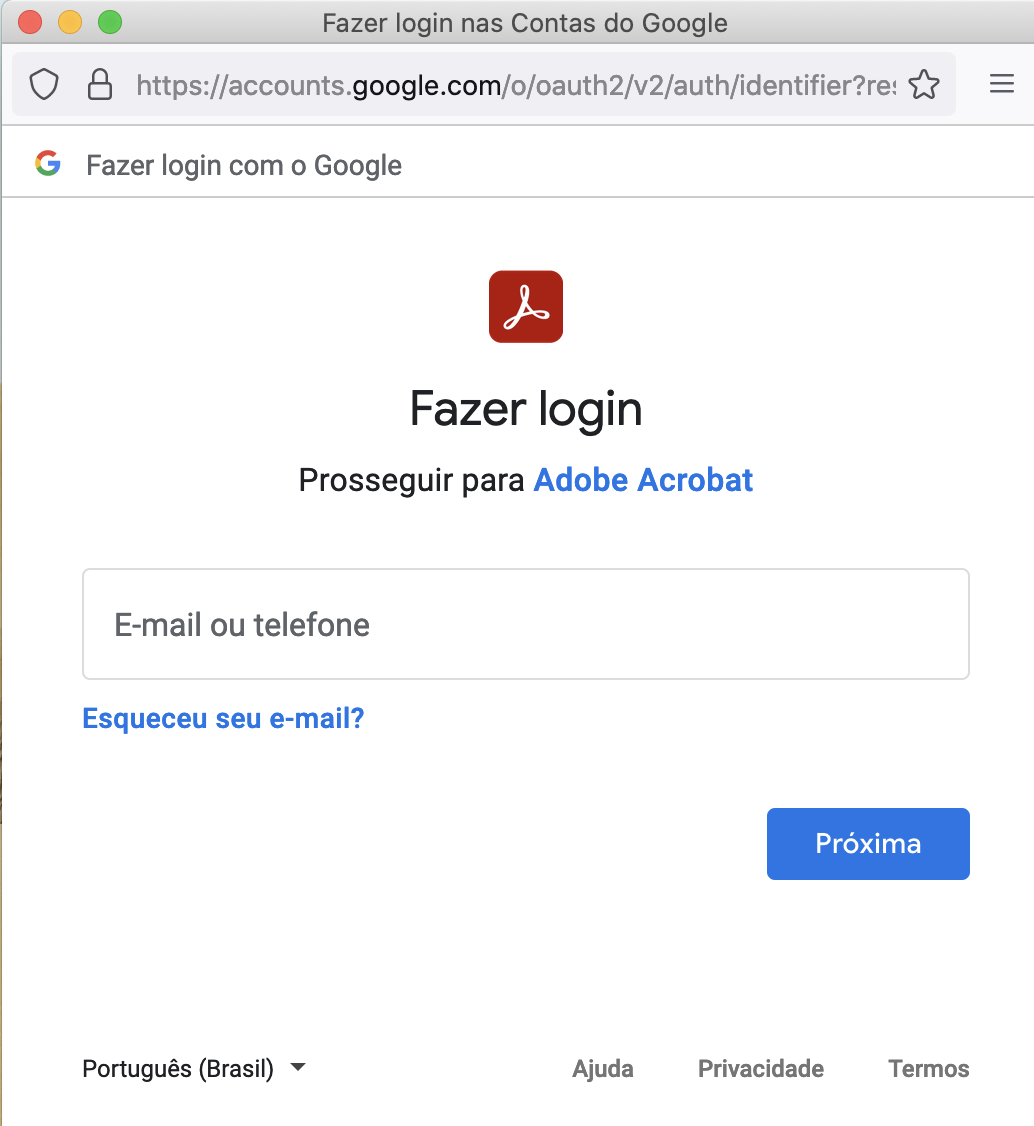Bookmark this page with the star icon
The width and height of the screenshot is (1034, 1126).
(924, 85)
